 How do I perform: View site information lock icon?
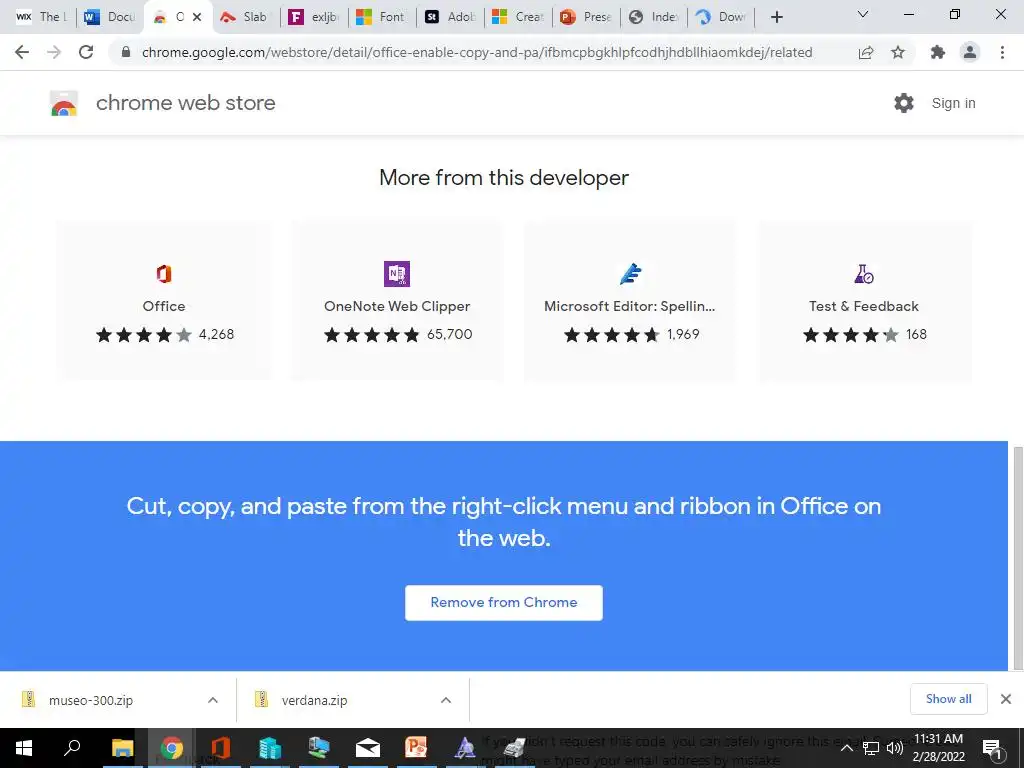pyautogui.click(x=126, y=52)
